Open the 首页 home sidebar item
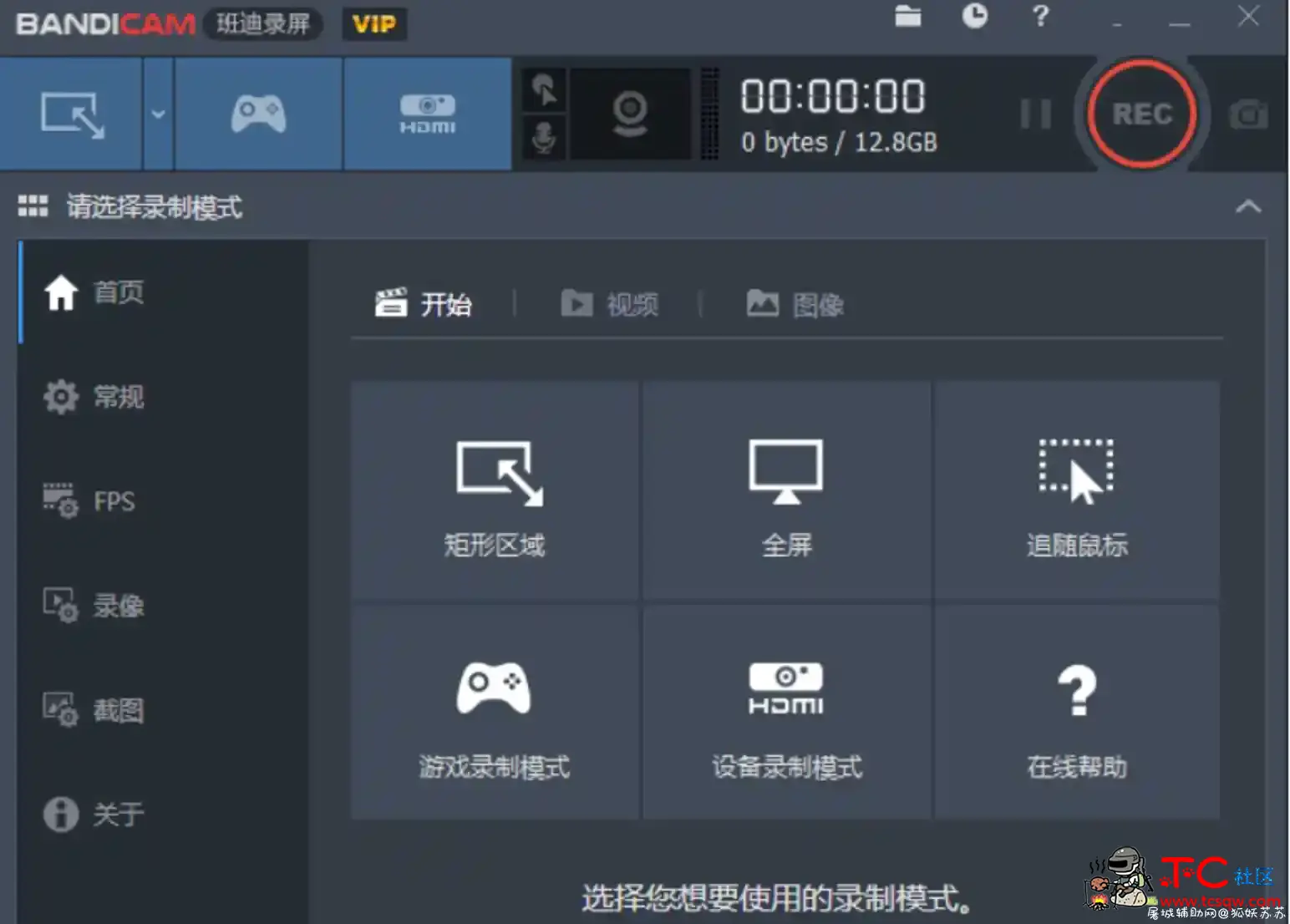Image resolution: width=1290 pixels, height=924 pixels. pyautogui.click(x=164, y=292)
